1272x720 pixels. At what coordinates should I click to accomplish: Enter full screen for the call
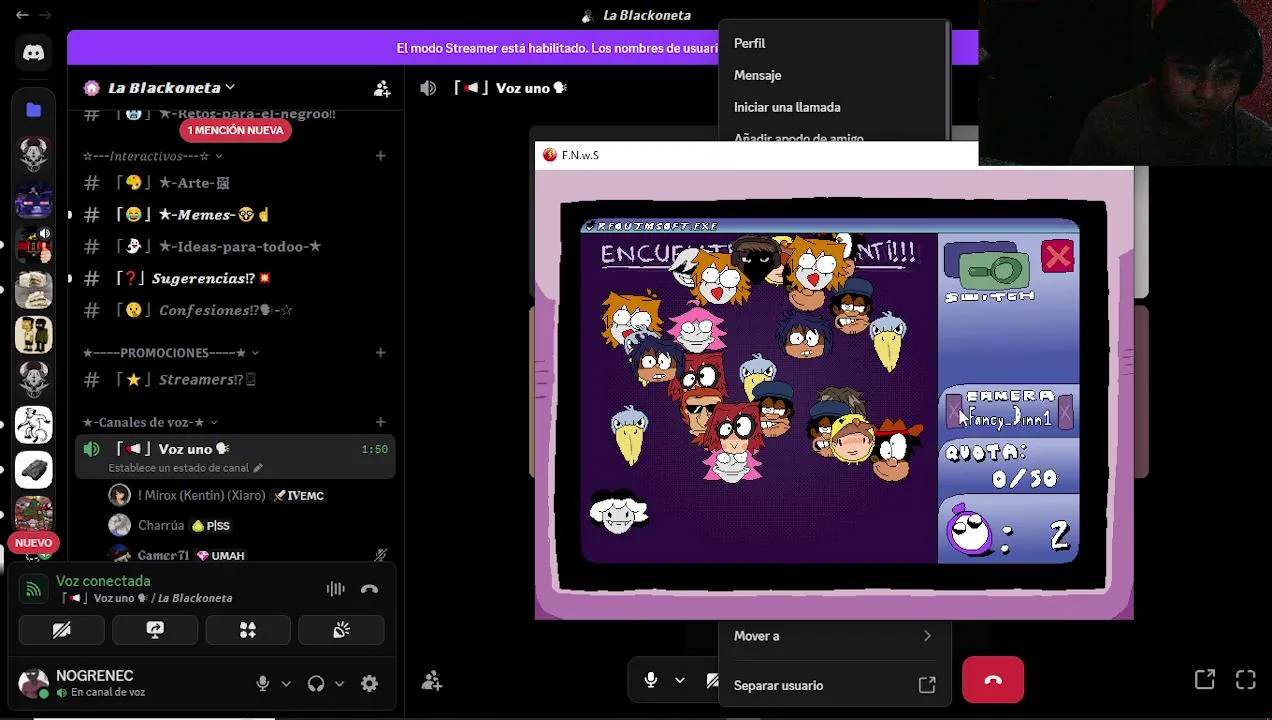click(x=1246, y=680)
